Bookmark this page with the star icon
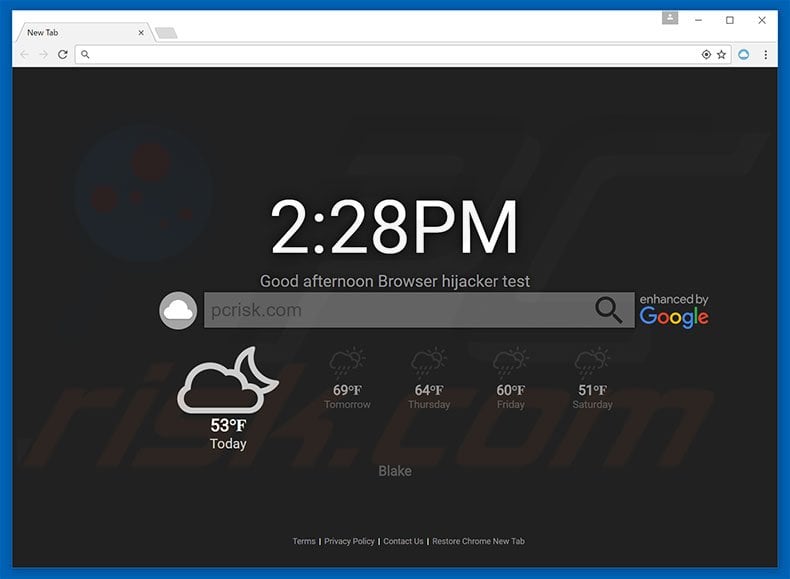 click(x=721, y=54)
